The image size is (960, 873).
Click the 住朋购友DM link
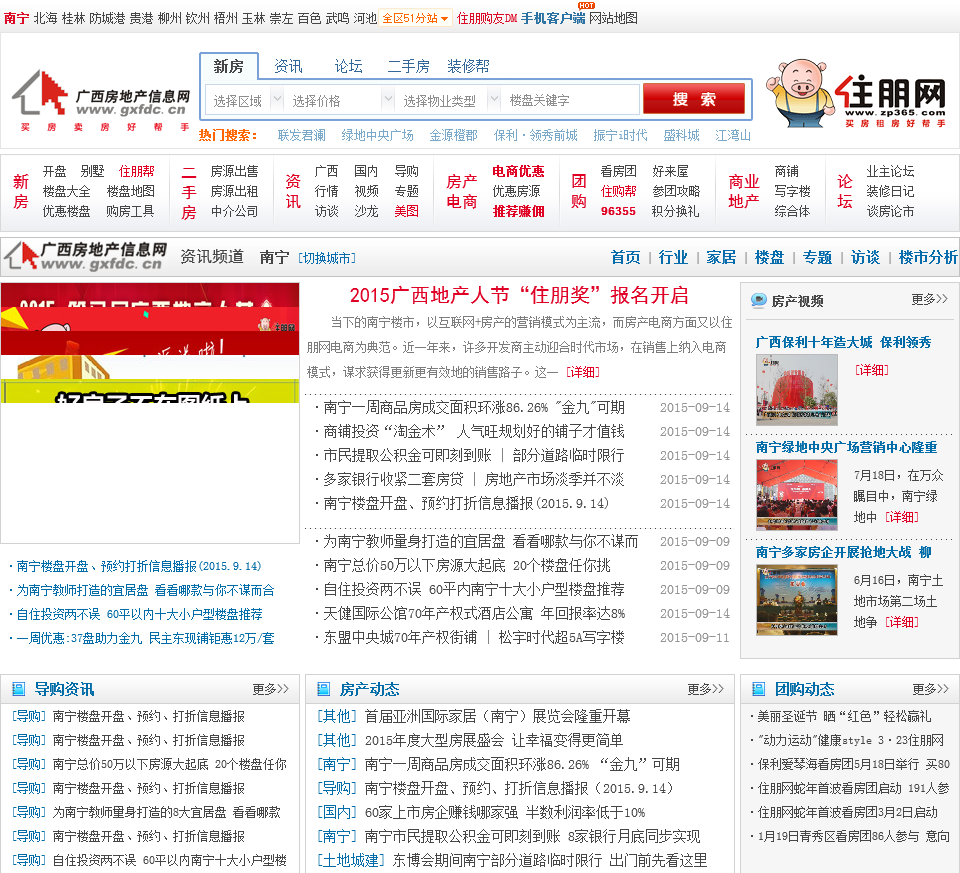[x=487, y=18]
